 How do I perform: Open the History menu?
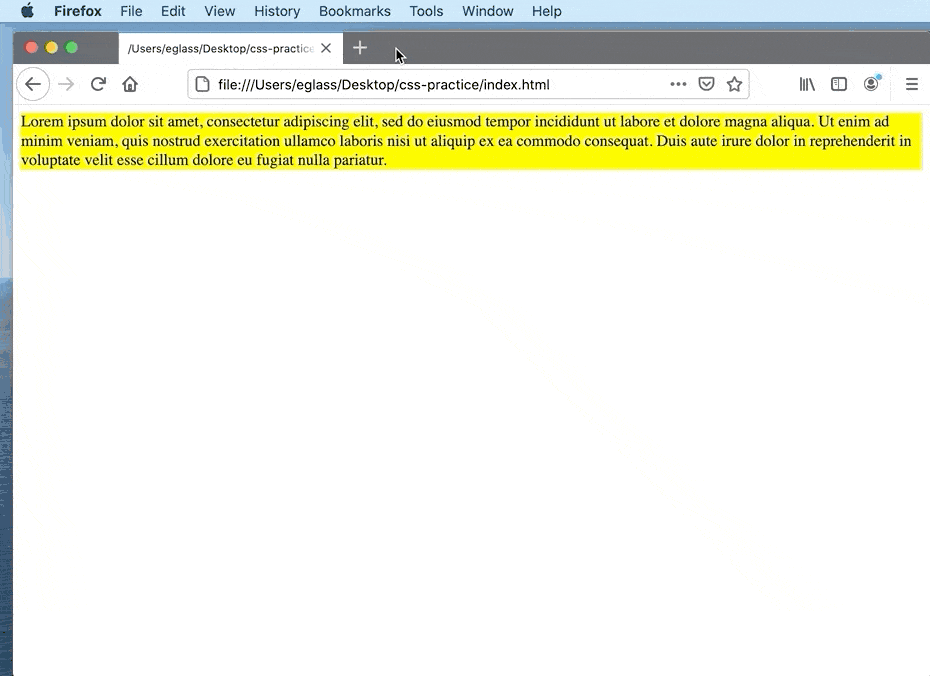click(x=277, y=11)
